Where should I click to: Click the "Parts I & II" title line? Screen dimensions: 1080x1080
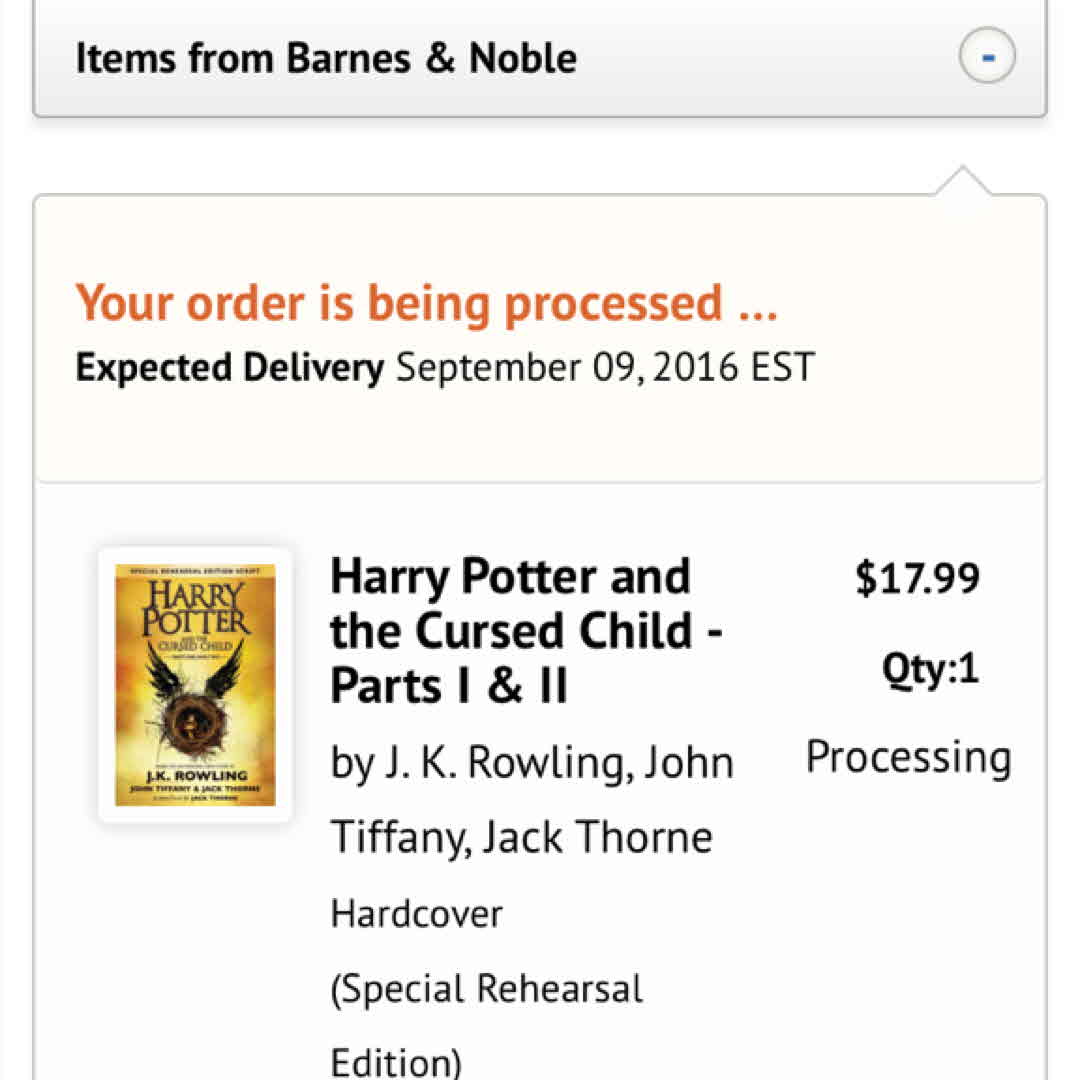449,686
